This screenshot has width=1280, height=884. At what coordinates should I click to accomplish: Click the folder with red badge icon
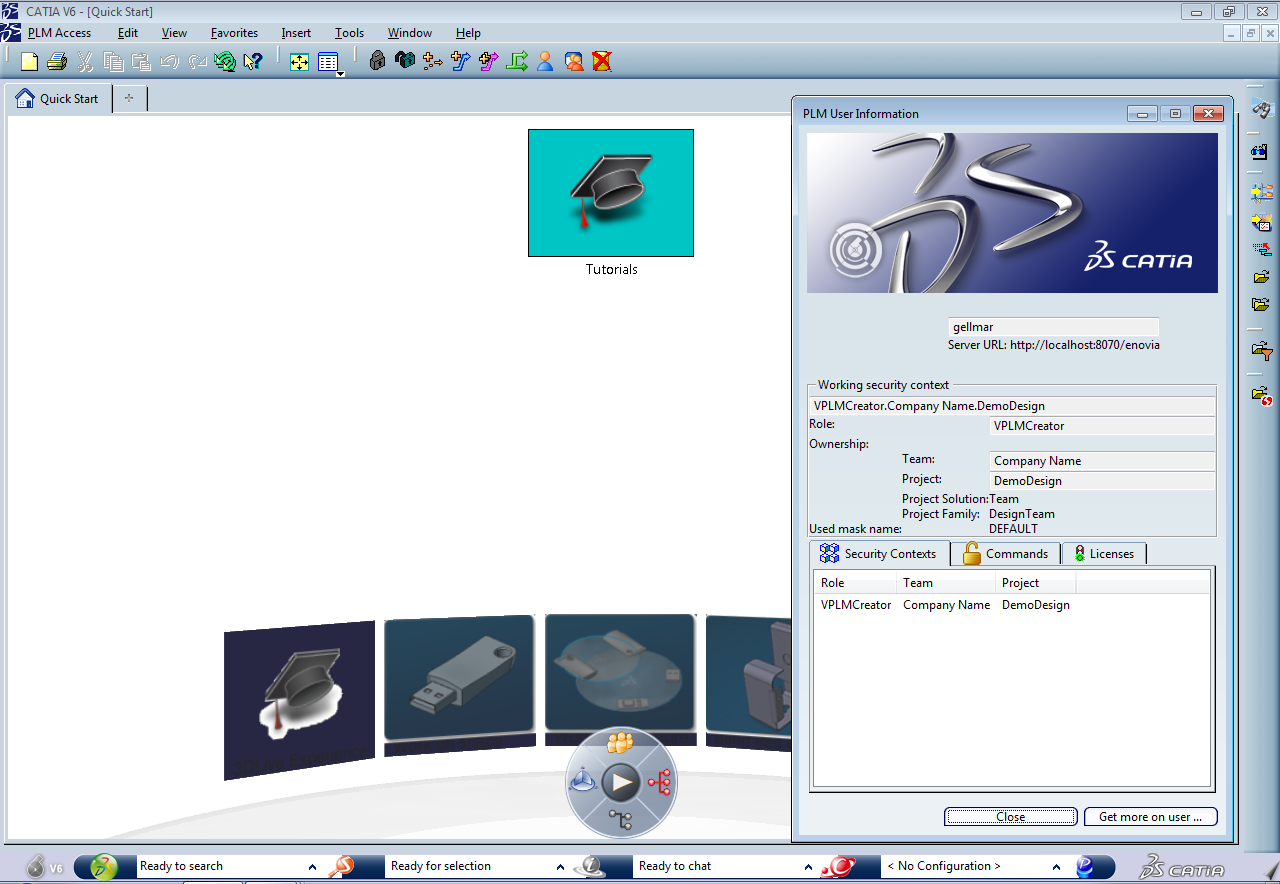pyautogui.click(x=1261, y=395)
